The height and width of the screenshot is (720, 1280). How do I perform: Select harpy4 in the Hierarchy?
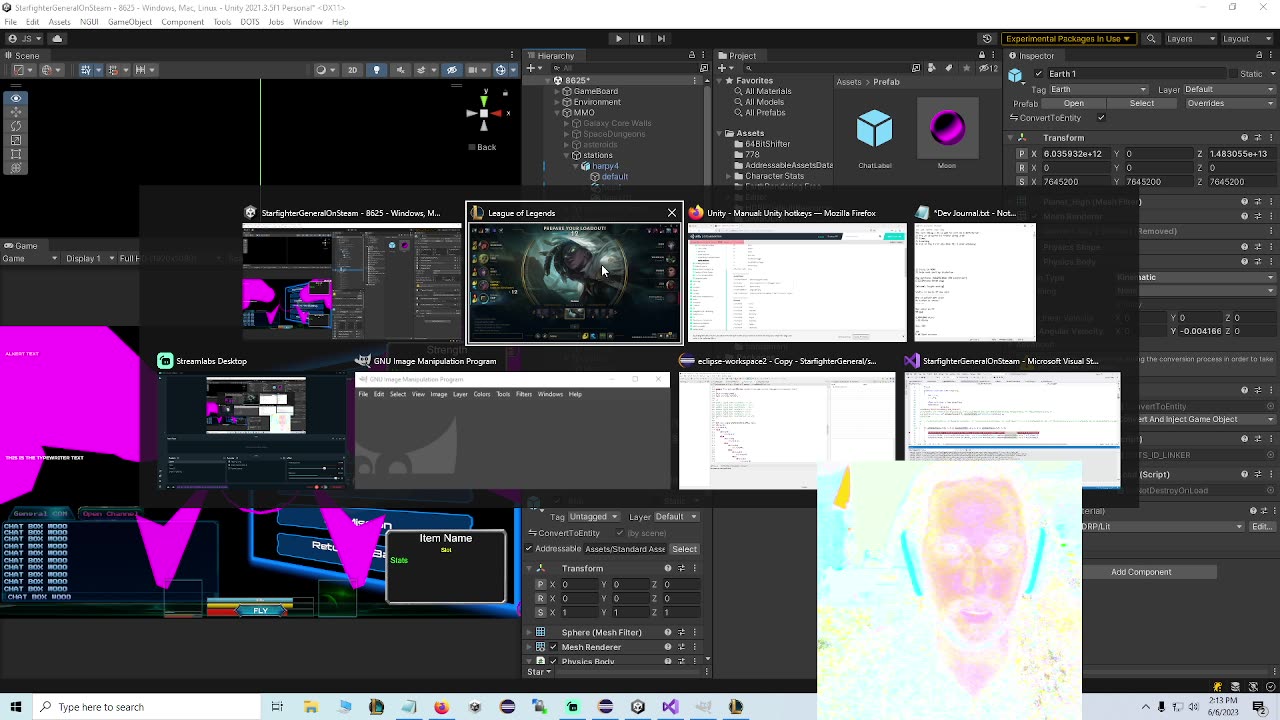[x=606, y=166]
